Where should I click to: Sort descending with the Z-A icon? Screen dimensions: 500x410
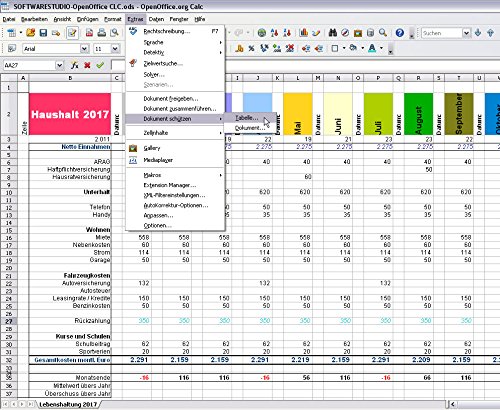click(287, 33)
